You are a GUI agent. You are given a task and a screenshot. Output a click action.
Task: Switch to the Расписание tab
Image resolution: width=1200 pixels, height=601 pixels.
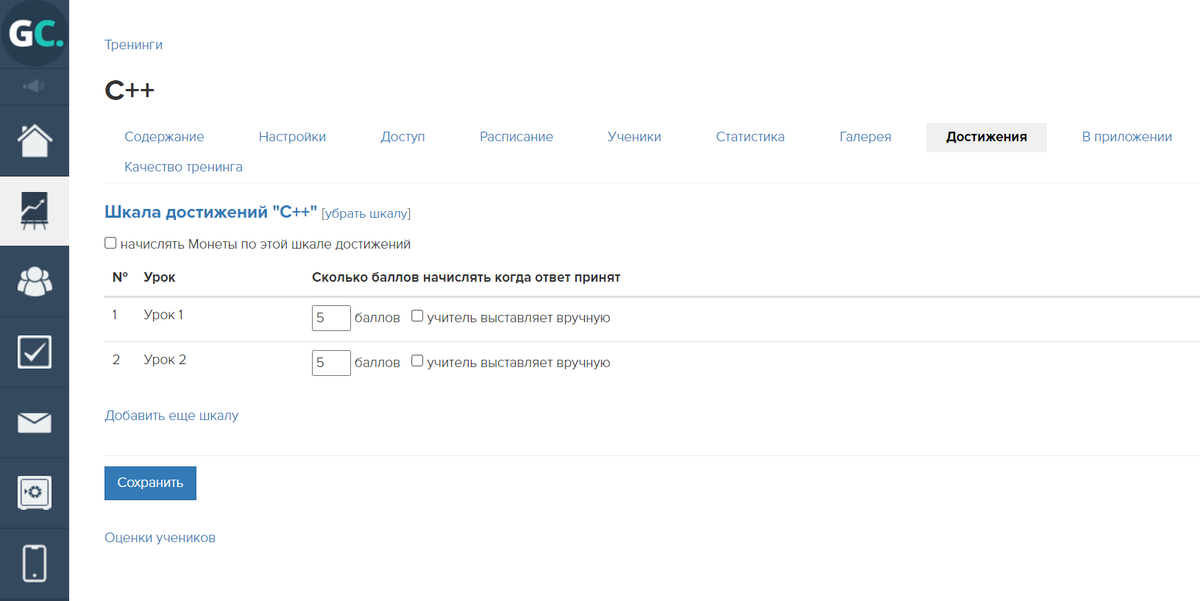pyautogui.click(x=516, y=137)
